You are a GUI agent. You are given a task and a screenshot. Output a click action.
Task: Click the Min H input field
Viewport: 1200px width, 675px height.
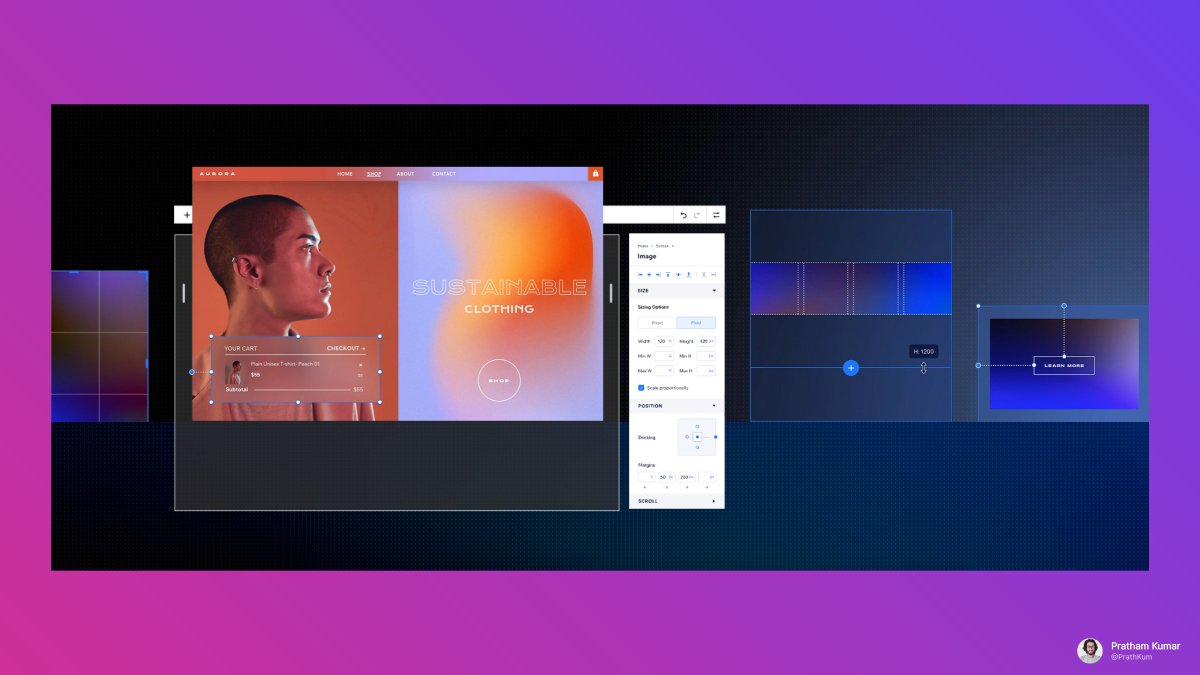(706, 356)
